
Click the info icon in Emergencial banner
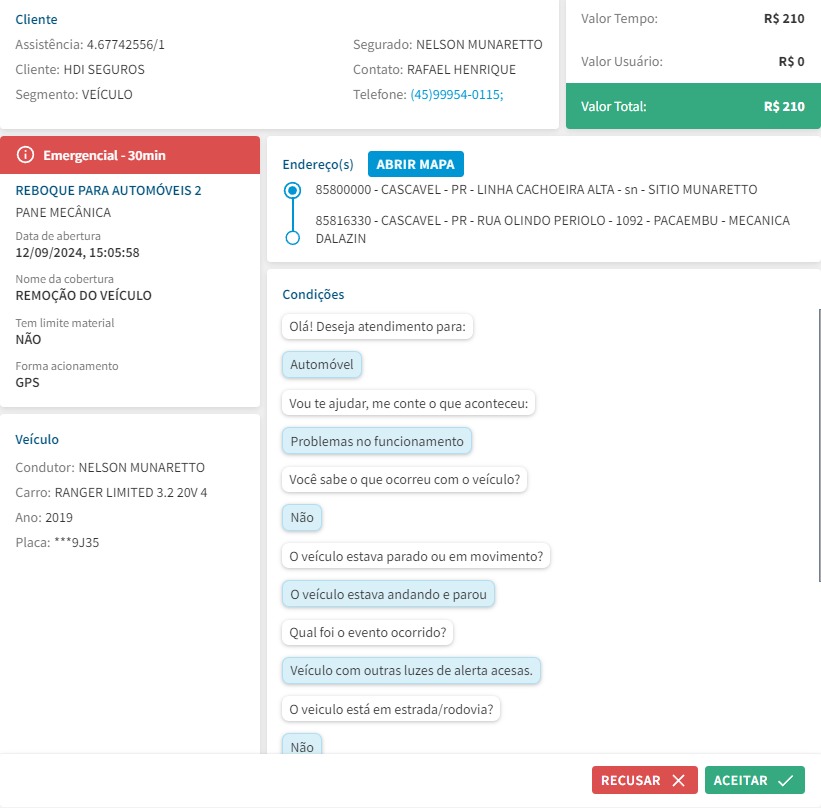pyautogui.click(x=26, y=155)
